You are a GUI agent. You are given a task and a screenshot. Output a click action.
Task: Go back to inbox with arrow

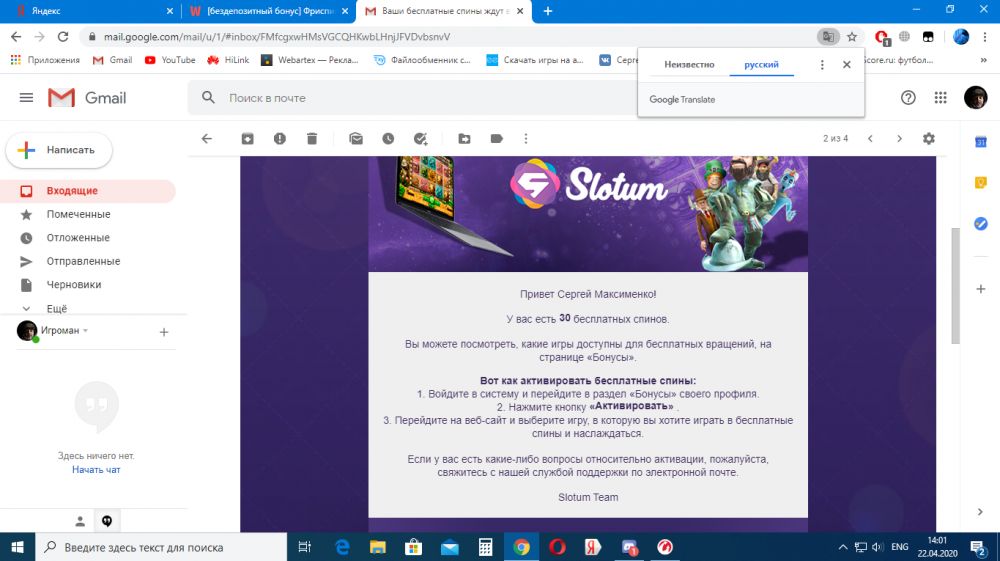(207, 138)
